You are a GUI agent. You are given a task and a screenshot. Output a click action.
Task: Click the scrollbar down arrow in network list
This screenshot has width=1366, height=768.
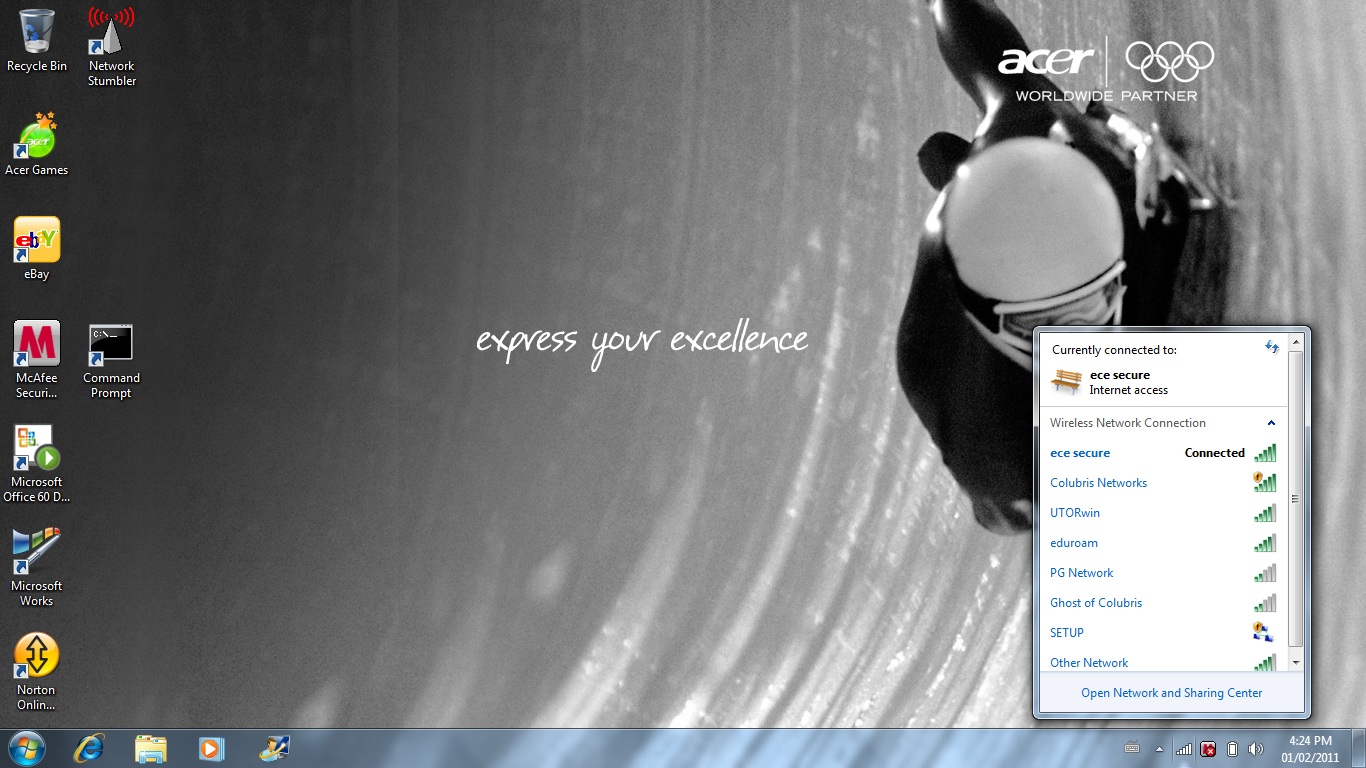point(1296,662)
